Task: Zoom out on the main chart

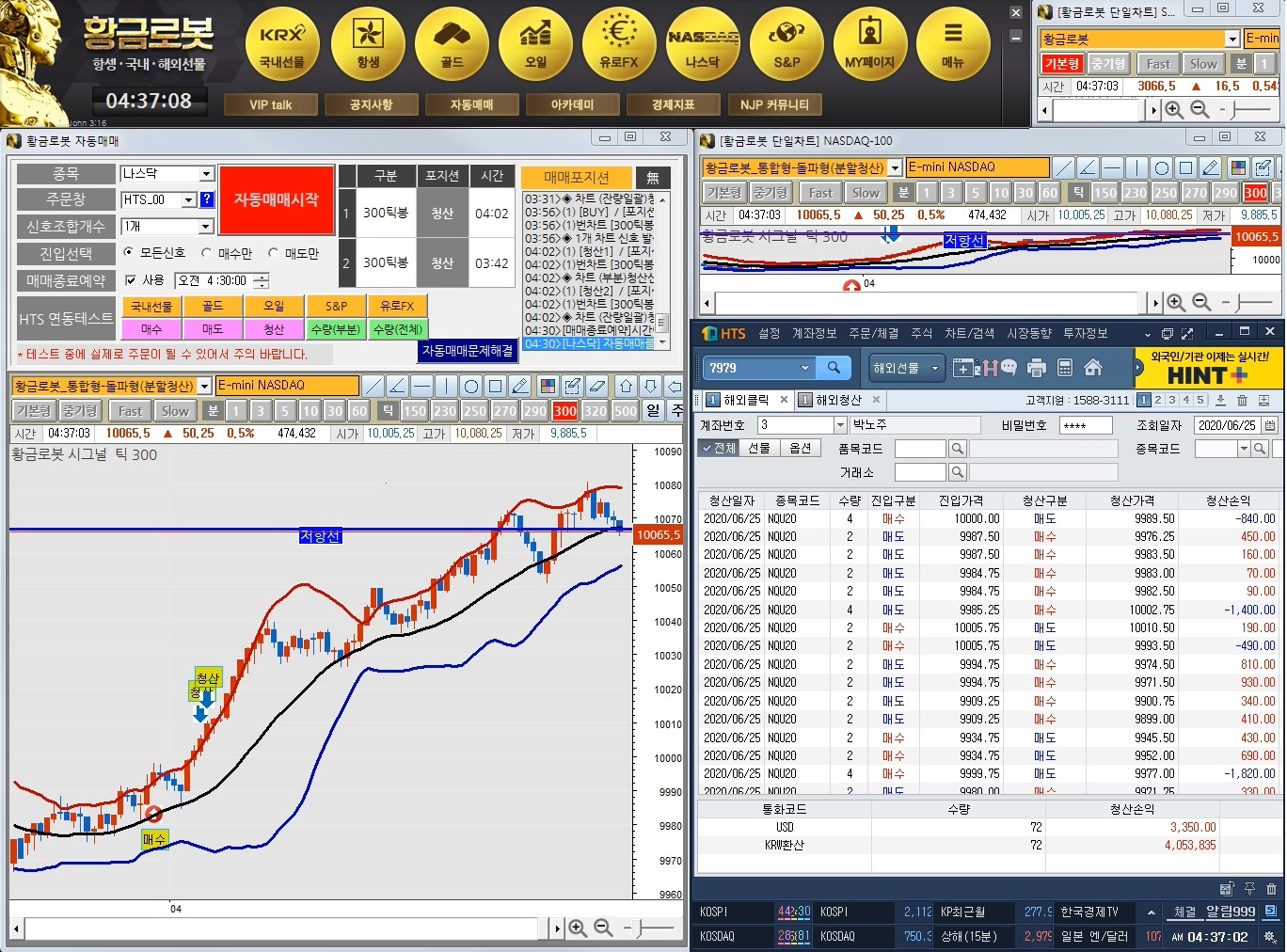Action: click(603, 928)
